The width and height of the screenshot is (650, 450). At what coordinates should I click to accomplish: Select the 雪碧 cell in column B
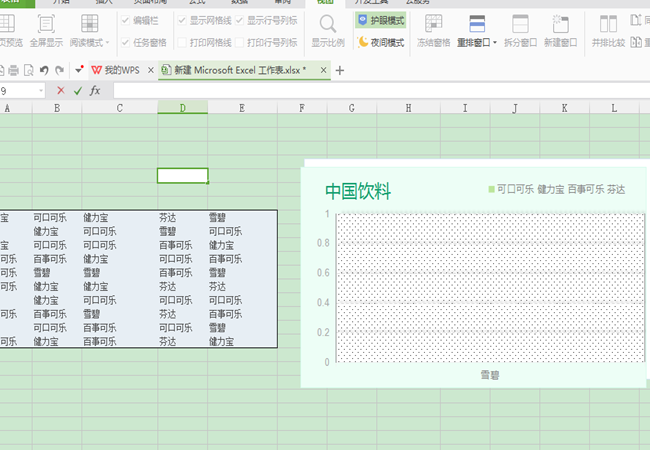coord(57,273)
